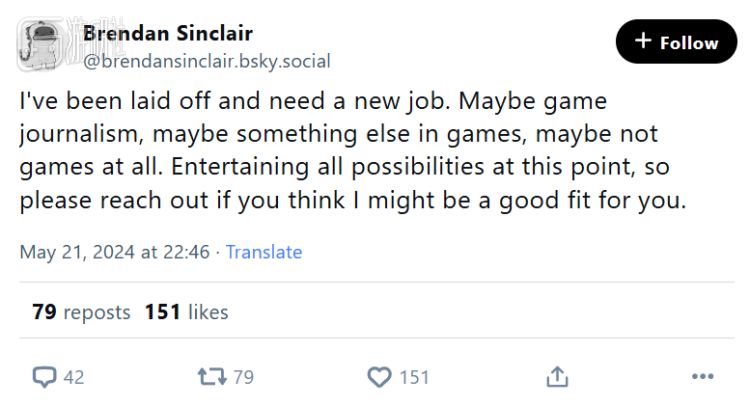Click the May 21, 2024 timestamp
This screenshot has width=750, height=406.
(x=115, y=252)
